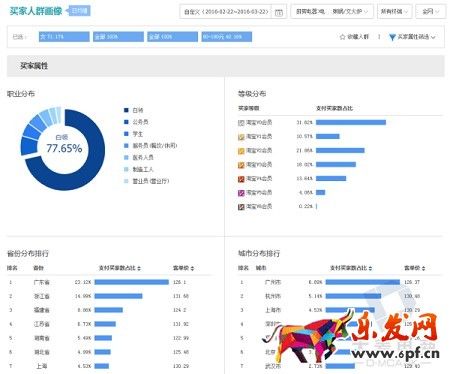Open the 全网 scope dropdown

pos(431,12)
